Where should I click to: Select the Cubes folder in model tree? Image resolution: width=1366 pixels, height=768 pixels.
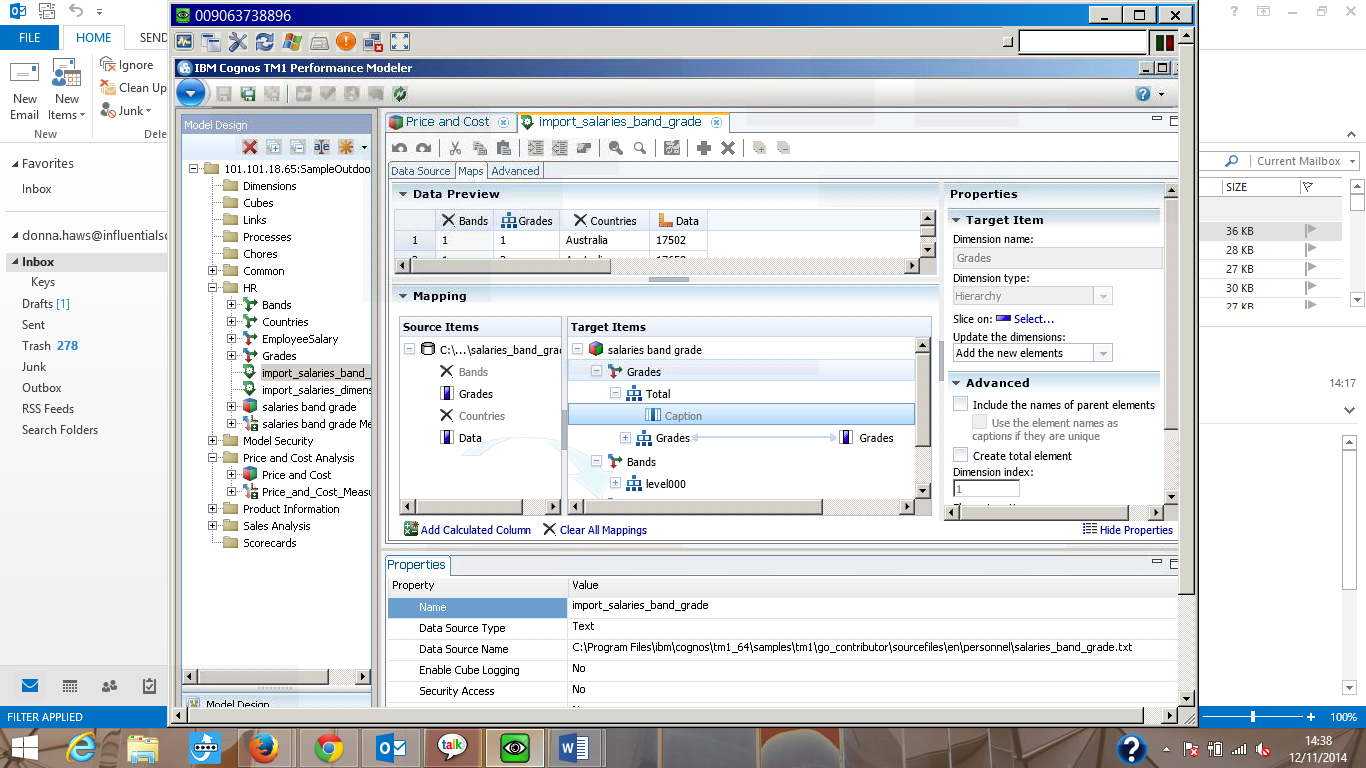click(x=258, y=203)
